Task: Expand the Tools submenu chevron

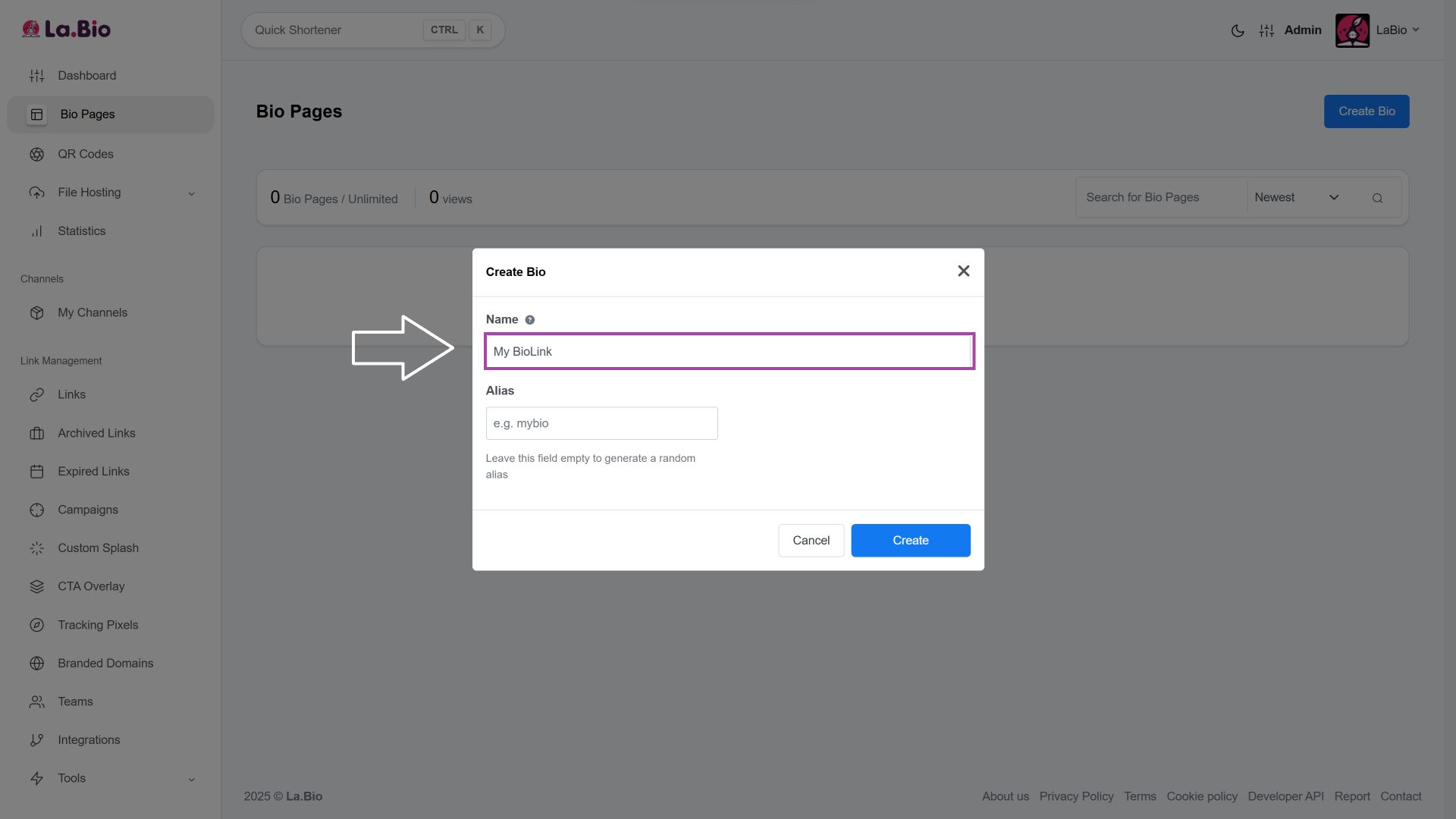Action: click(x=191, y=779)
